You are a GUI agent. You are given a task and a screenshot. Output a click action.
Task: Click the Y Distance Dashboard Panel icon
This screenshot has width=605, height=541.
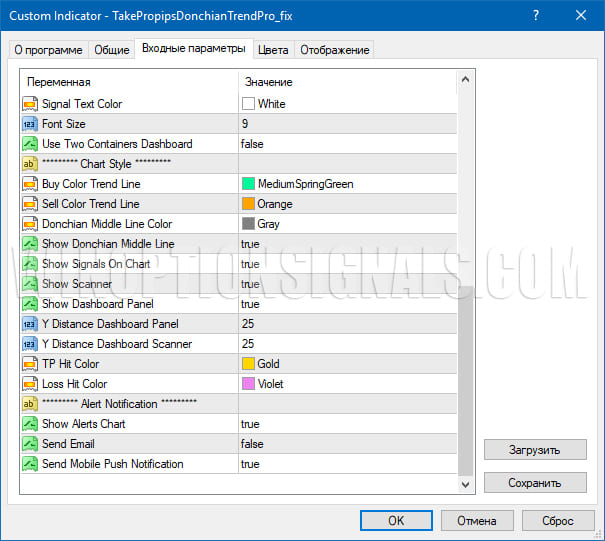pos(30,324)
